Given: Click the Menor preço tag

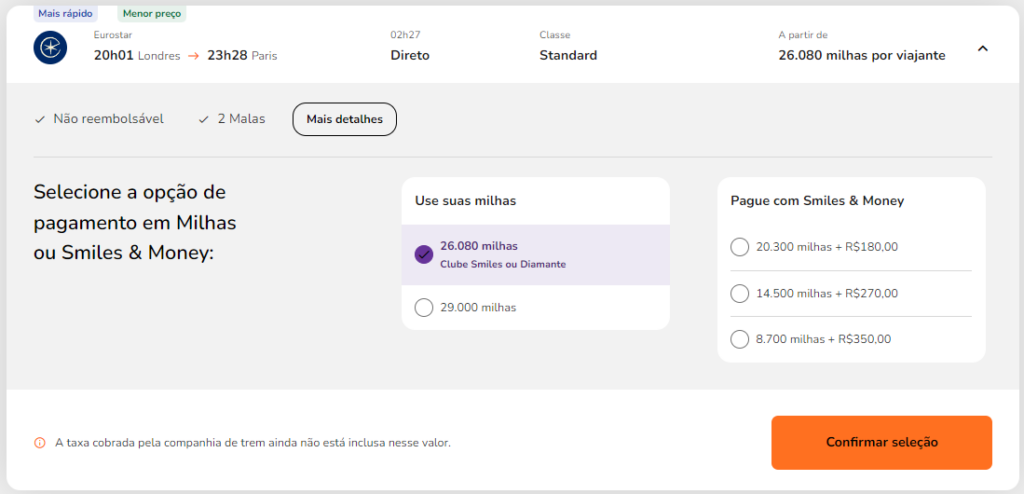Looking at the screenshot, I should click(x=152, y=14).
